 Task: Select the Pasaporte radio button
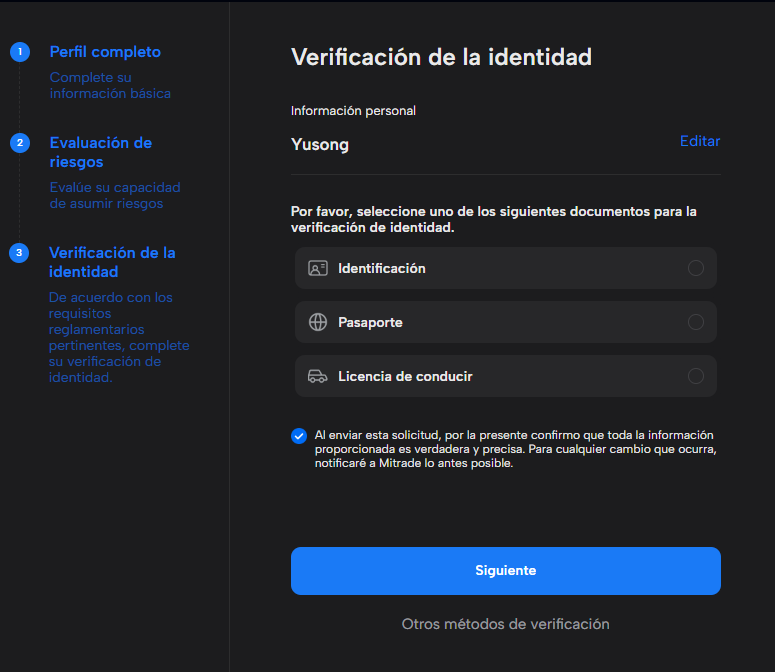pos(696,322)
